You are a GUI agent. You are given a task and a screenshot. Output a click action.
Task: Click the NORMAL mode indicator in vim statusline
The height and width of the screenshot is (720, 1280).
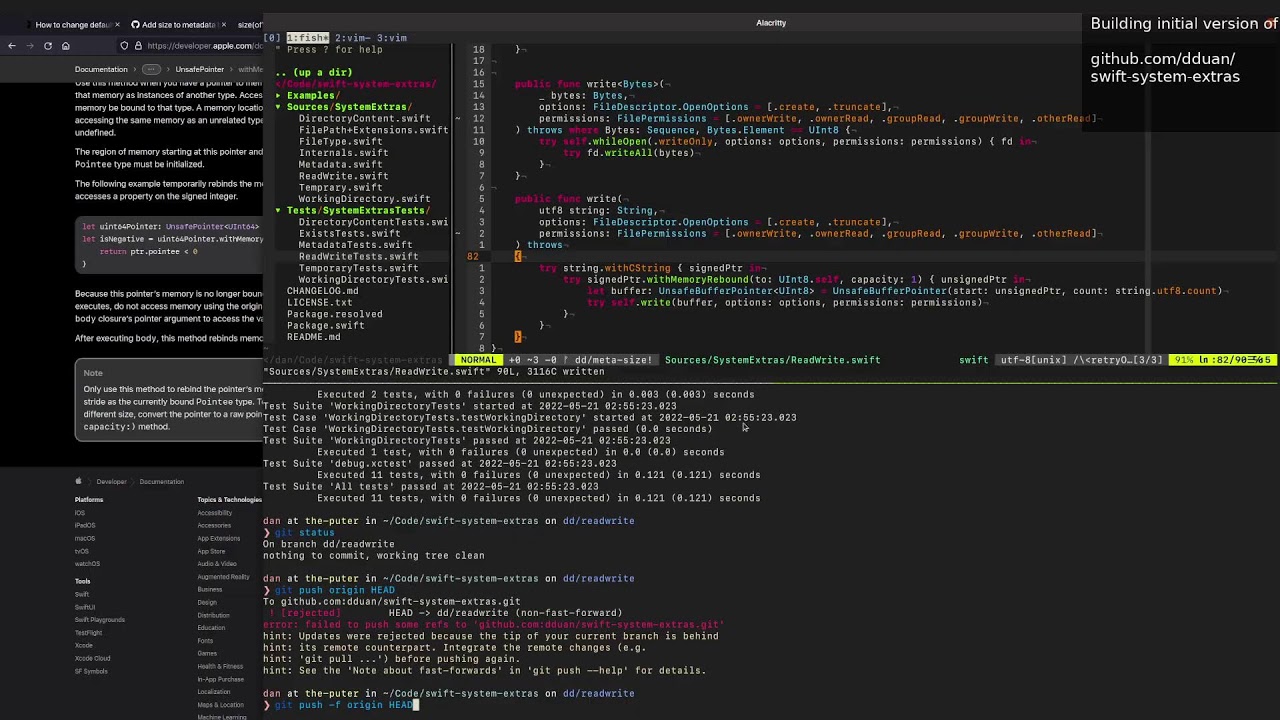tap(478, 360)
